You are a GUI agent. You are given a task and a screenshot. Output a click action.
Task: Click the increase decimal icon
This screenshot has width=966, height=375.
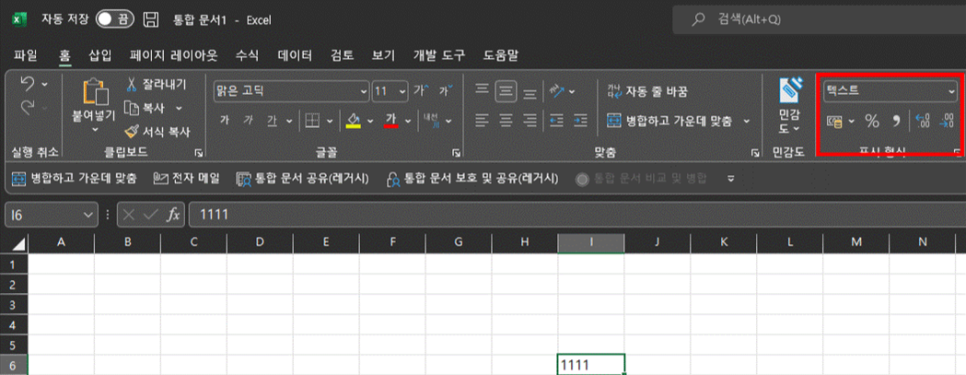[922, 121]
